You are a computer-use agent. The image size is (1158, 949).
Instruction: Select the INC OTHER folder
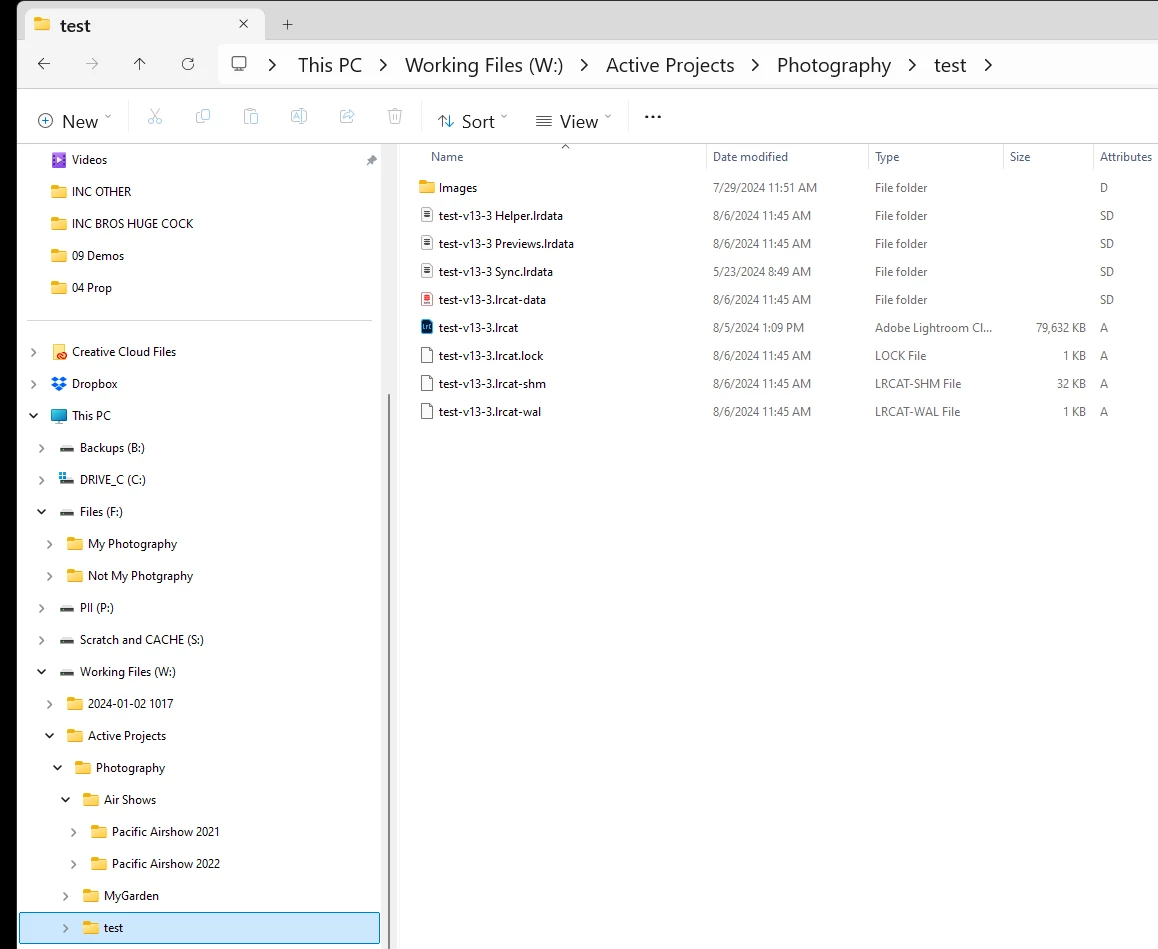(x=101, y=191)
